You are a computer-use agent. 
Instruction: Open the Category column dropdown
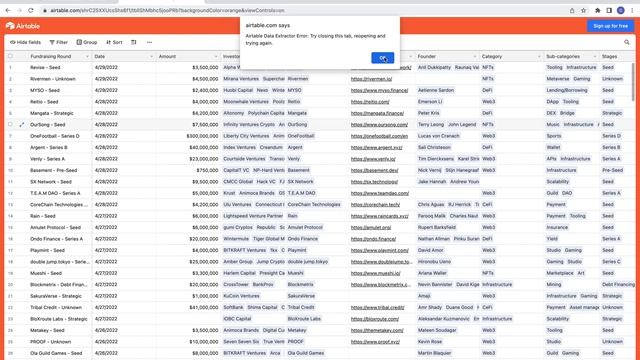click(539, 56)
